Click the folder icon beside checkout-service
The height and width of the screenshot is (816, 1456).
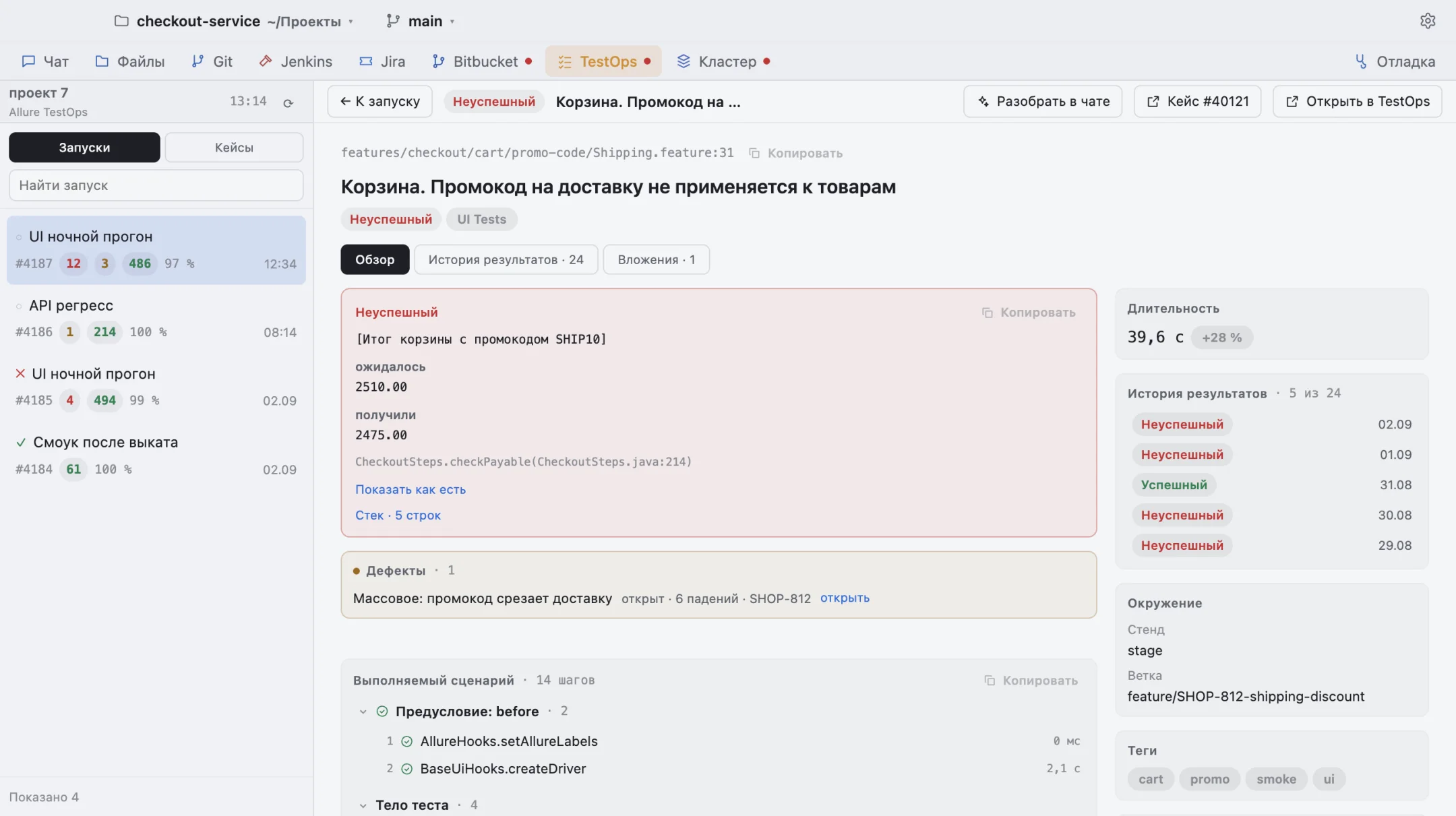[x=121, y=21]
